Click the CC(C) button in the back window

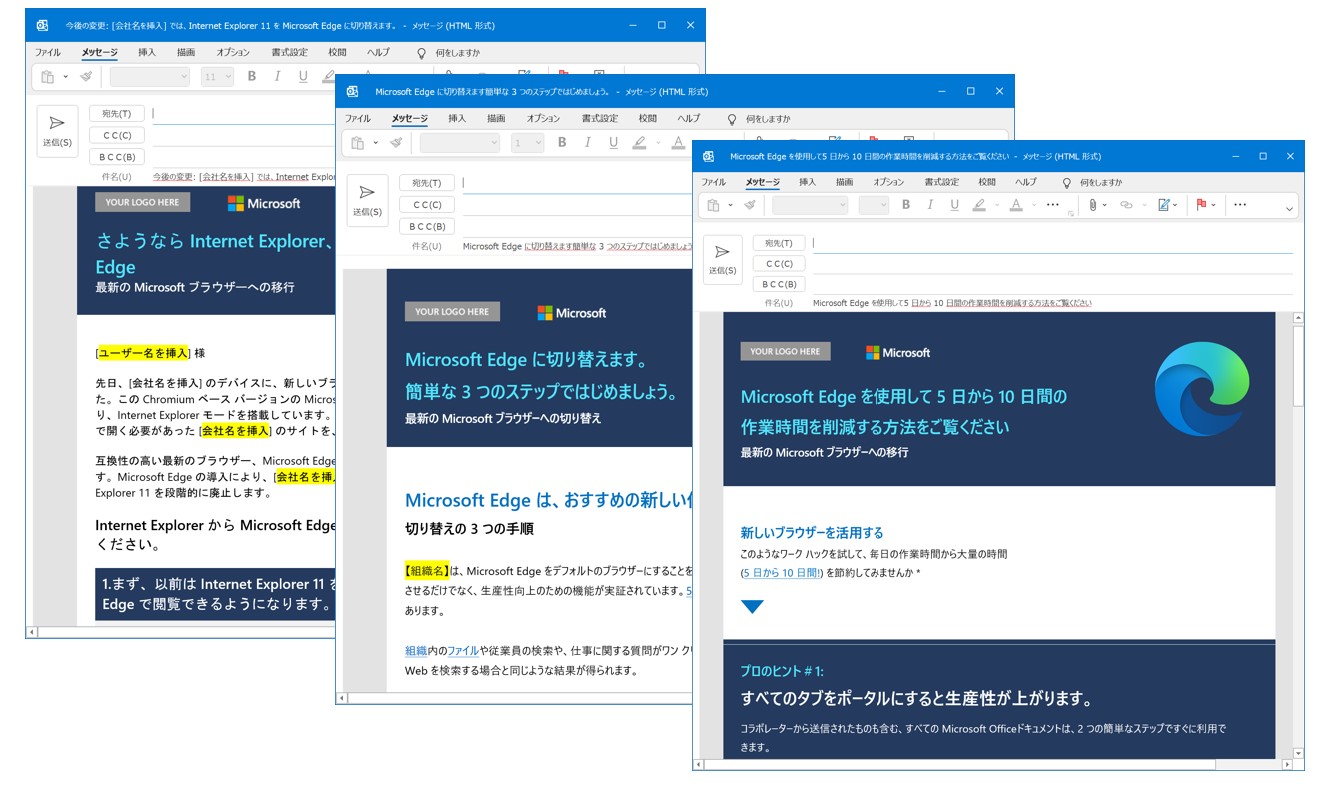point(117,135)
